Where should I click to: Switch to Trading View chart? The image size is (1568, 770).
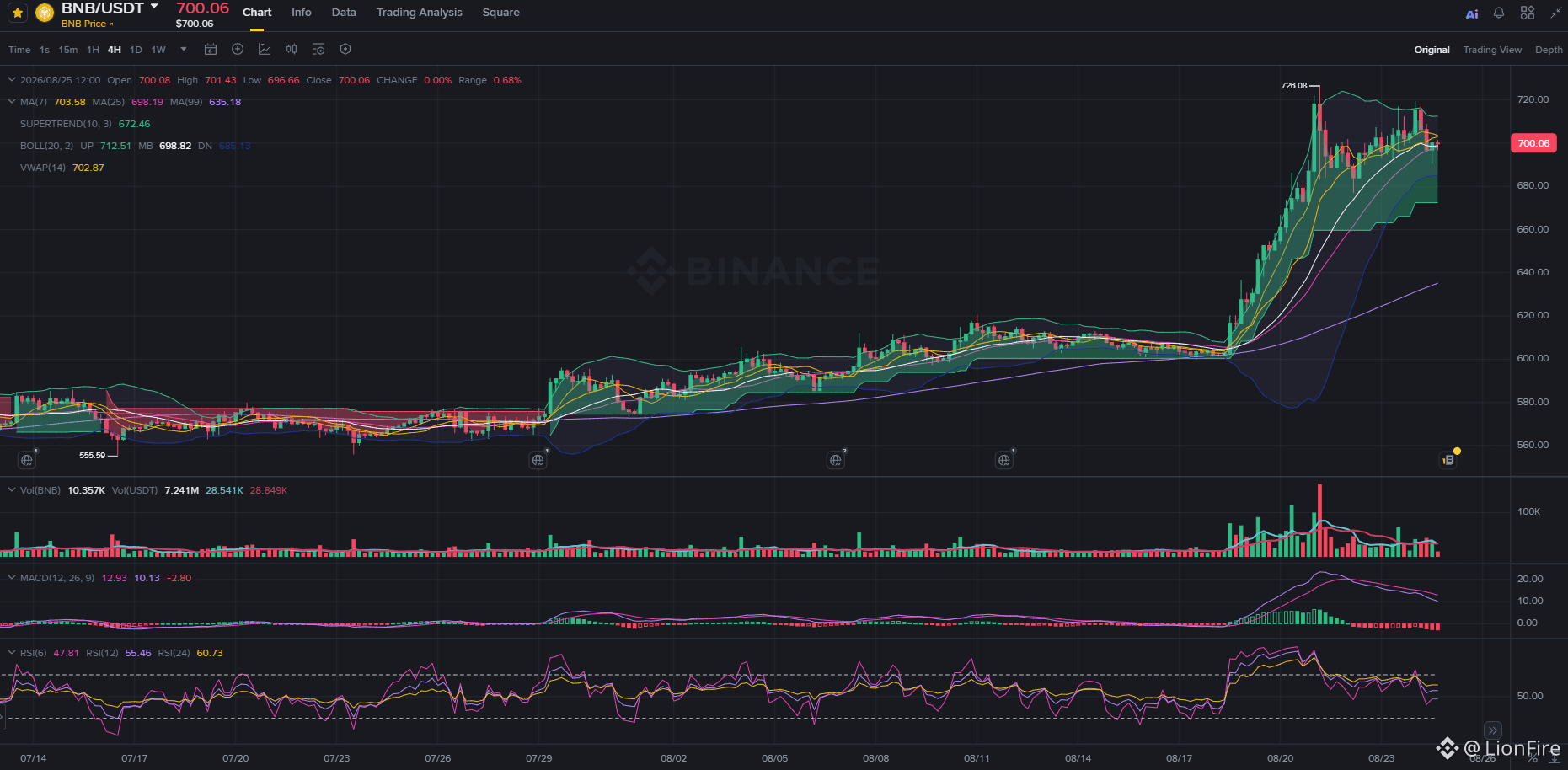point(1493,50)
